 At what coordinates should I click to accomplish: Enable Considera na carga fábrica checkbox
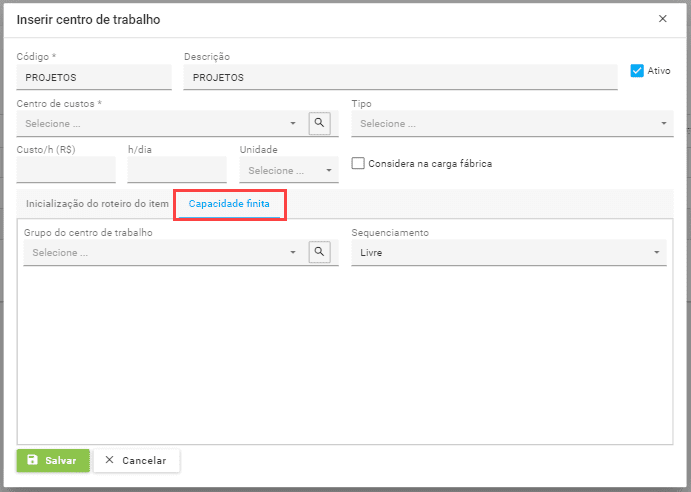(358, 164)
